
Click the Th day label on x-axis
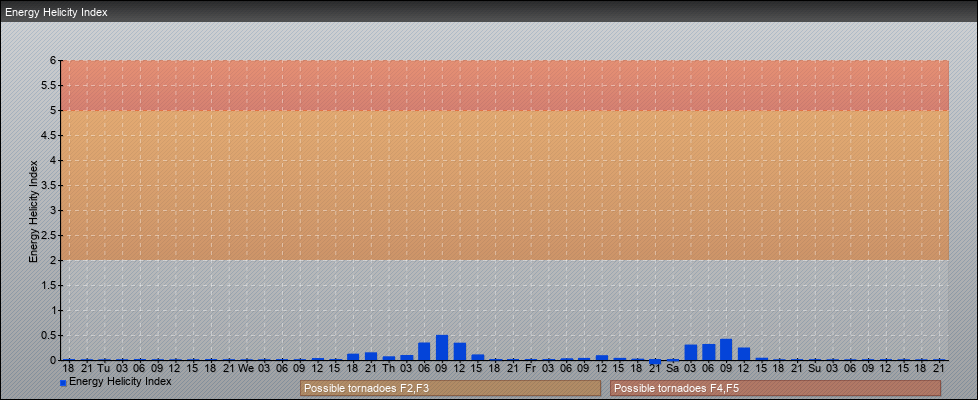tap(389, 369)
